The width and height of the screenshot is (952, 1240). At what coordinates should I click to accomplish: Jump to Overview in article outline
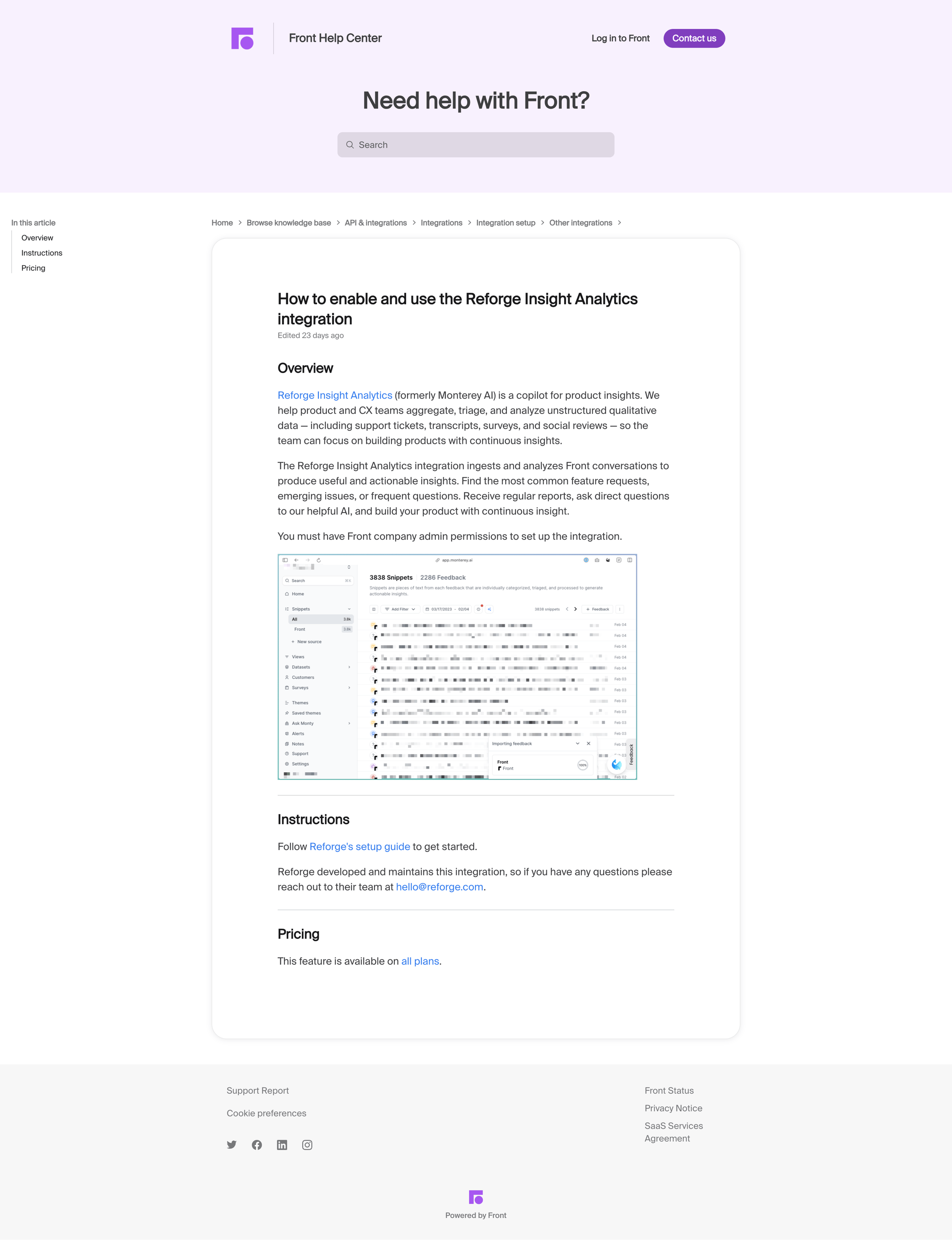click(37, 238)
